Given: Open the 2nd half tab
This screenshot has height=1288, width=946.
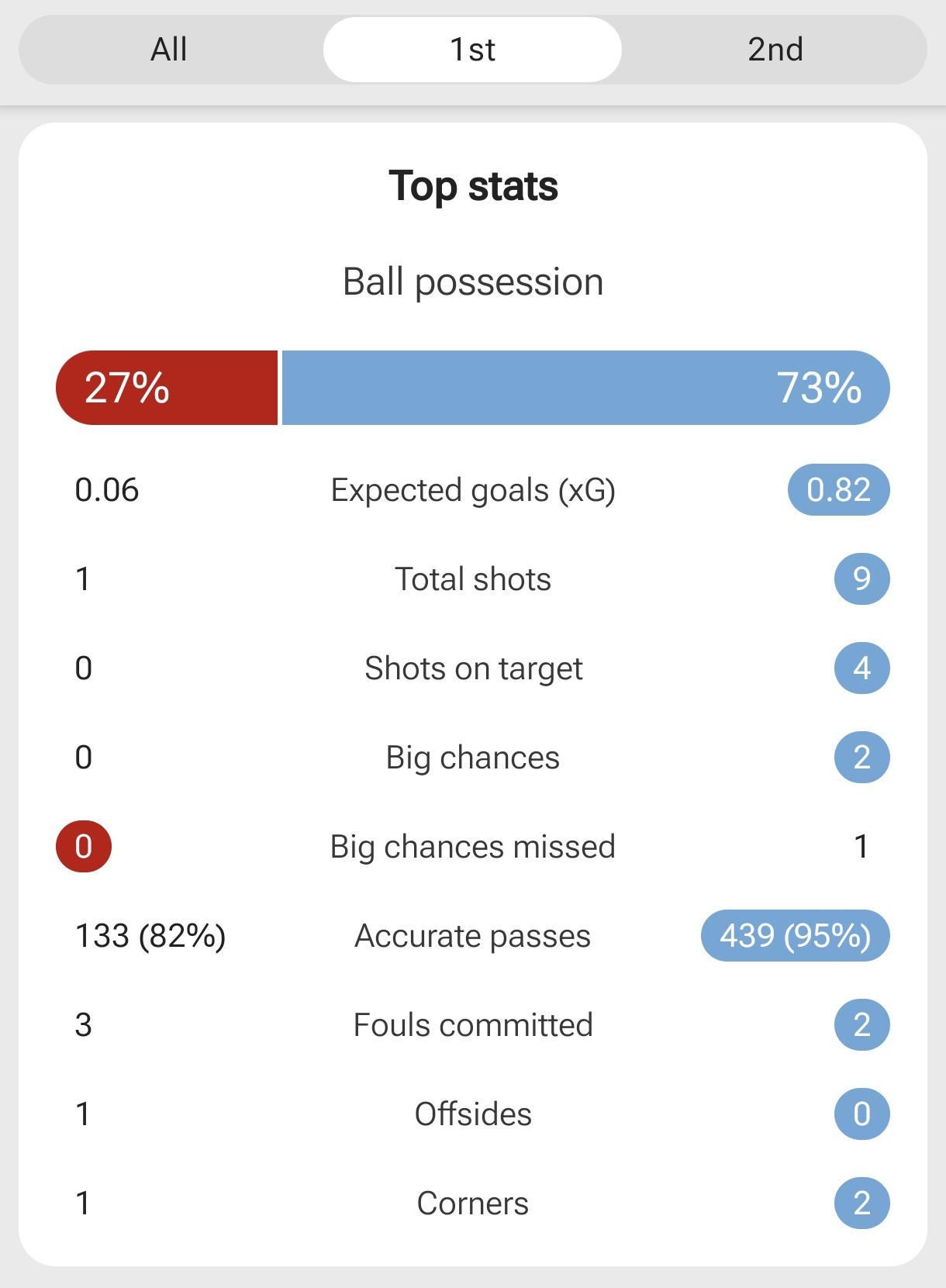Looking at the screenshot, I should [x=775, y=50].
